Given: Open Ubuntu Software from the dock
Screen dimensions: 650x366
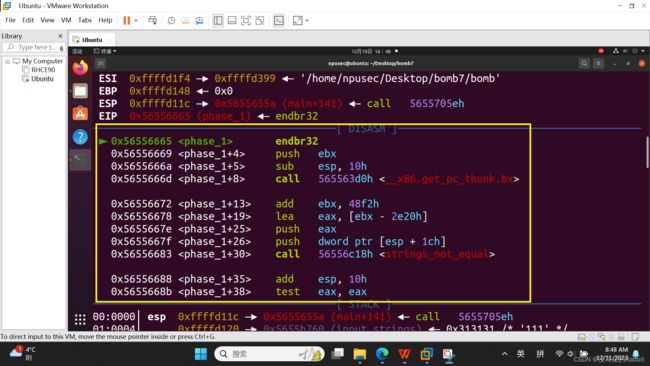Looking at the screenshot, I should click(80, 113).
